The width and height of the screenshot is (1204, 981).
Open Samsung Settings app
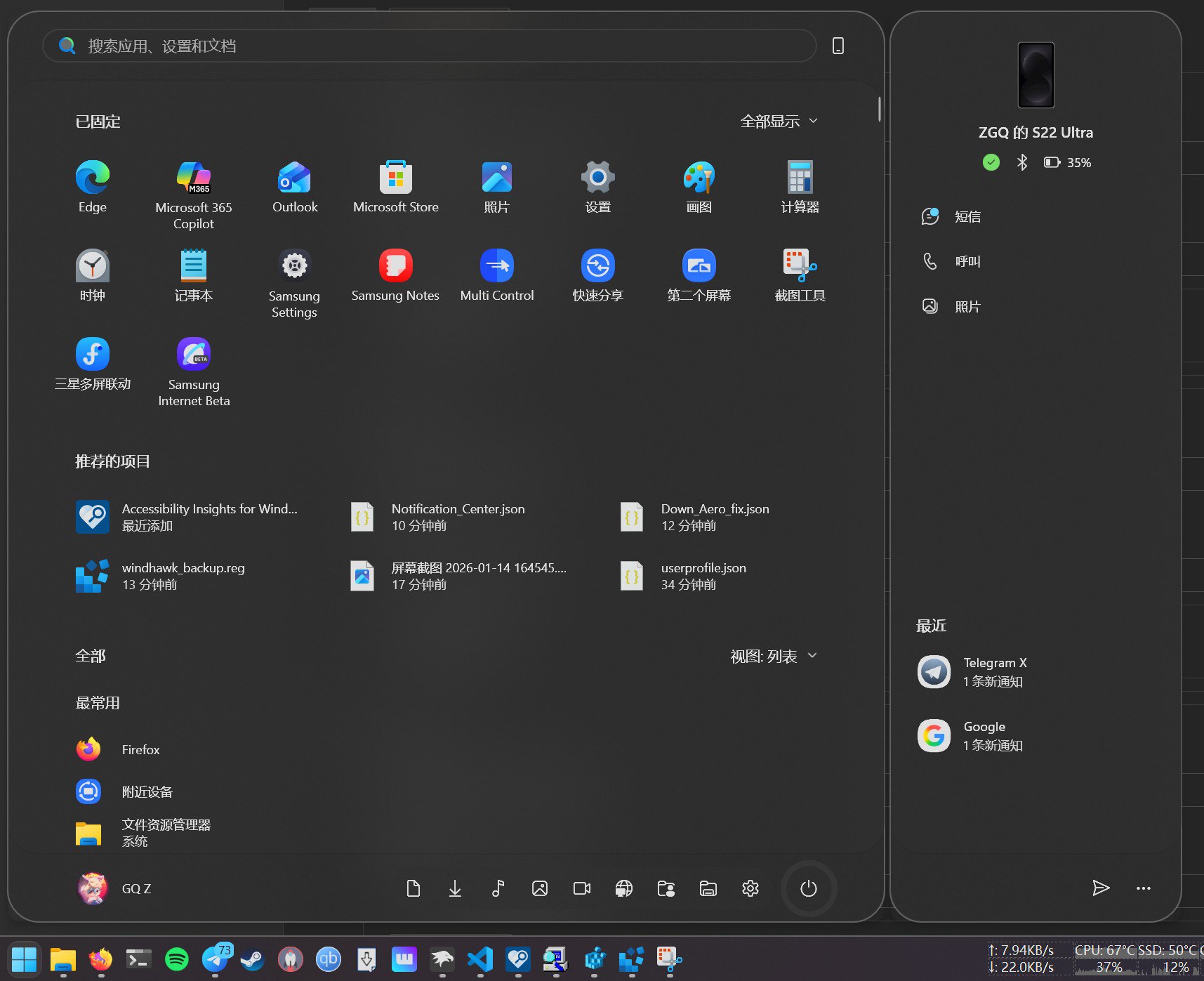click(x=294, y=284)
